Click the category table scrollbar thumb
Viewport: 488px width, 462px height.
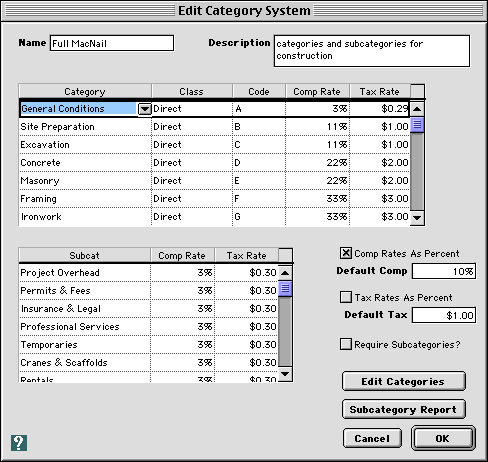(x=417, y=125)
